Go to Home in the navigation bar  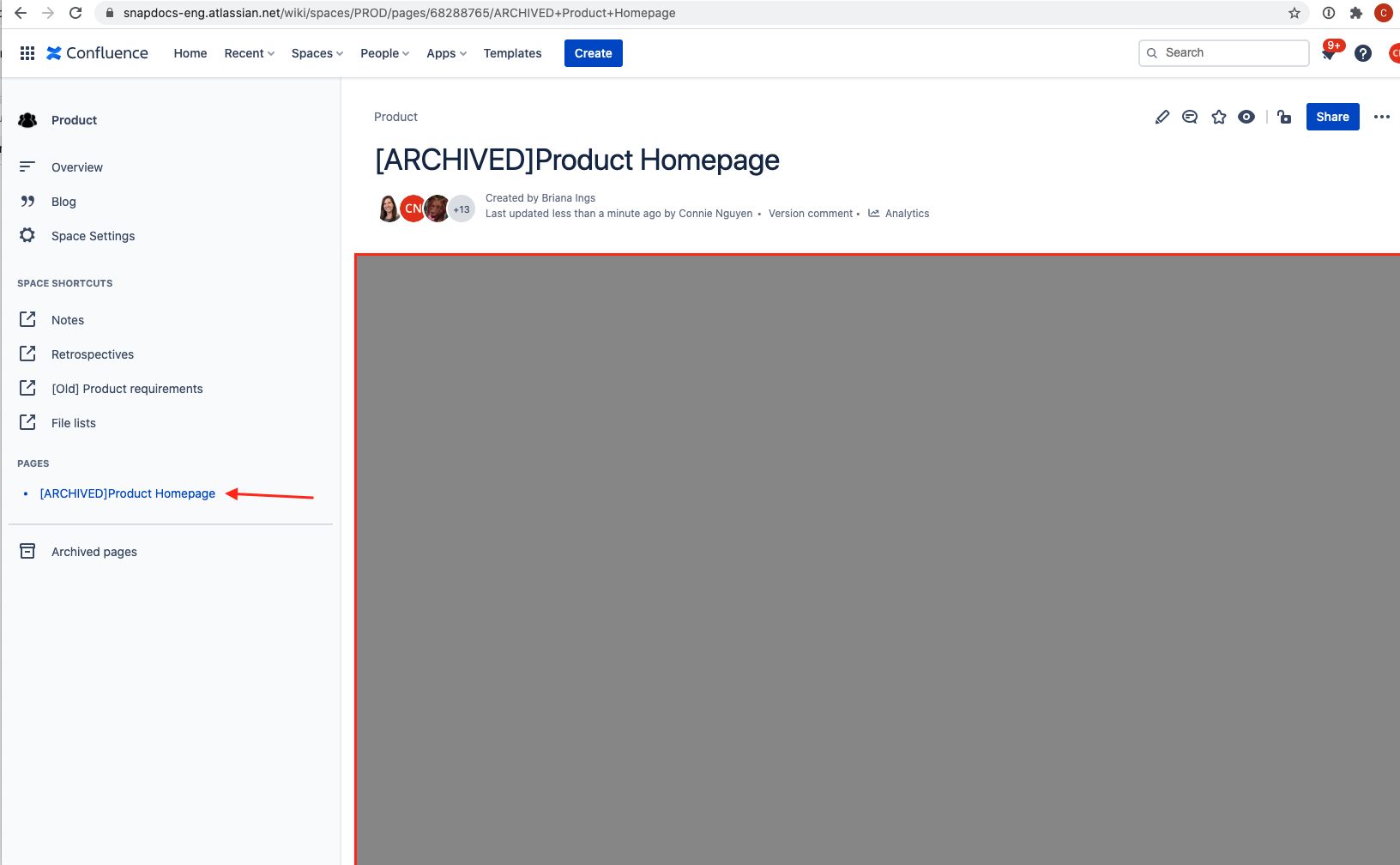[x=190, y=53]
